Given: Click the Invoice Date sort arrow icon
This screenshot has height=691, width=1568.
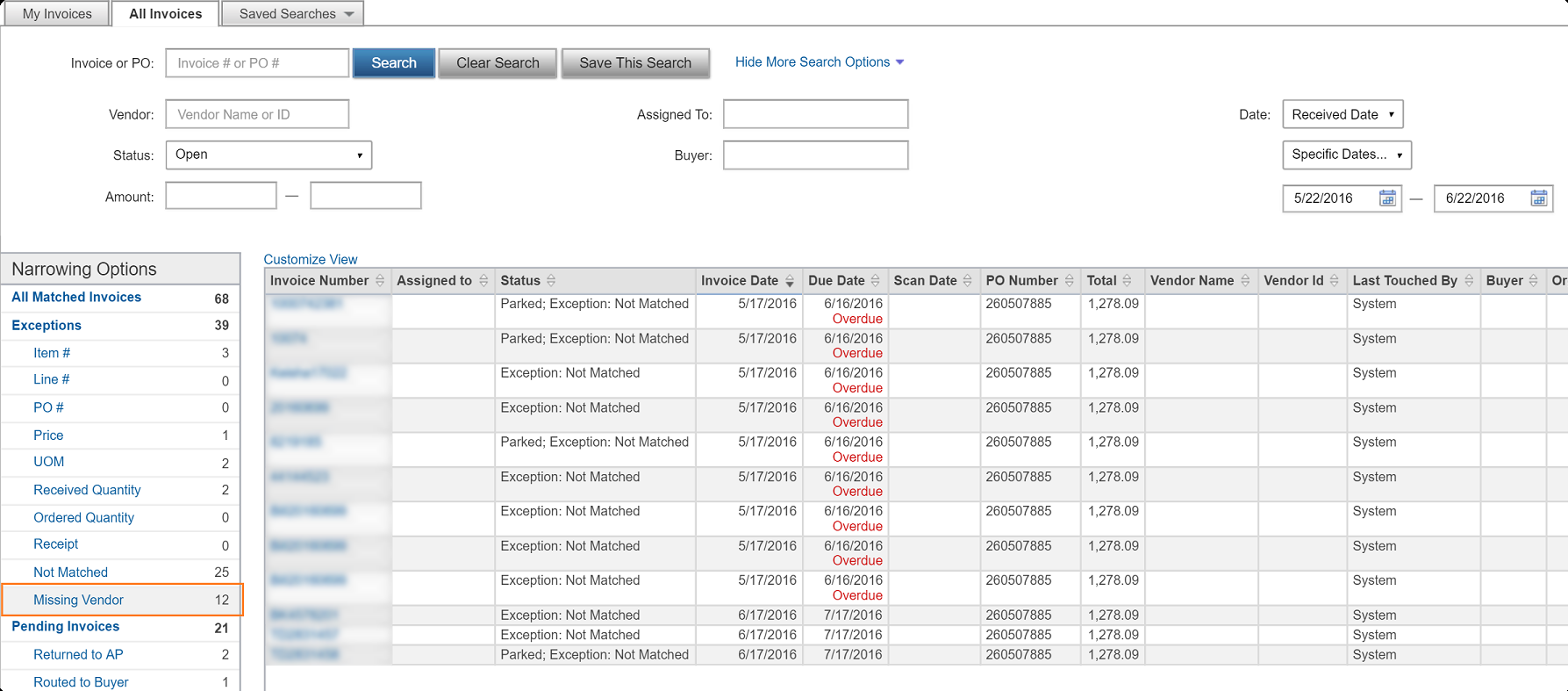Looking at the screenshot, I should pyautogui.click(x=790, y=281).
